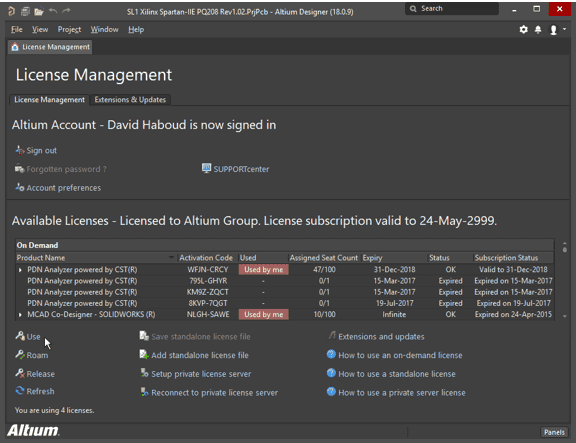
Task: Click Add standalone license file link
Action: 200,355
